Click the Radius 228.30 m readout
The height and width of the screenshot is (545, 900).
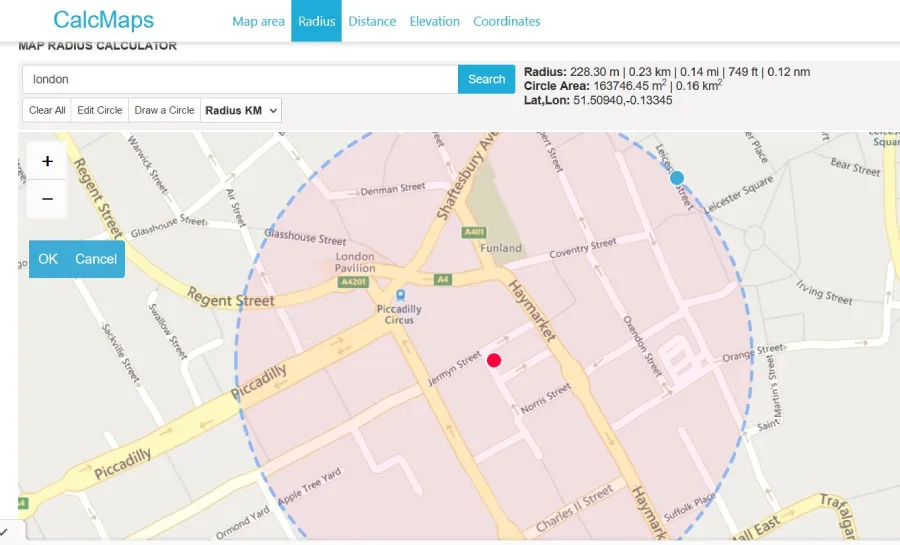667,72
